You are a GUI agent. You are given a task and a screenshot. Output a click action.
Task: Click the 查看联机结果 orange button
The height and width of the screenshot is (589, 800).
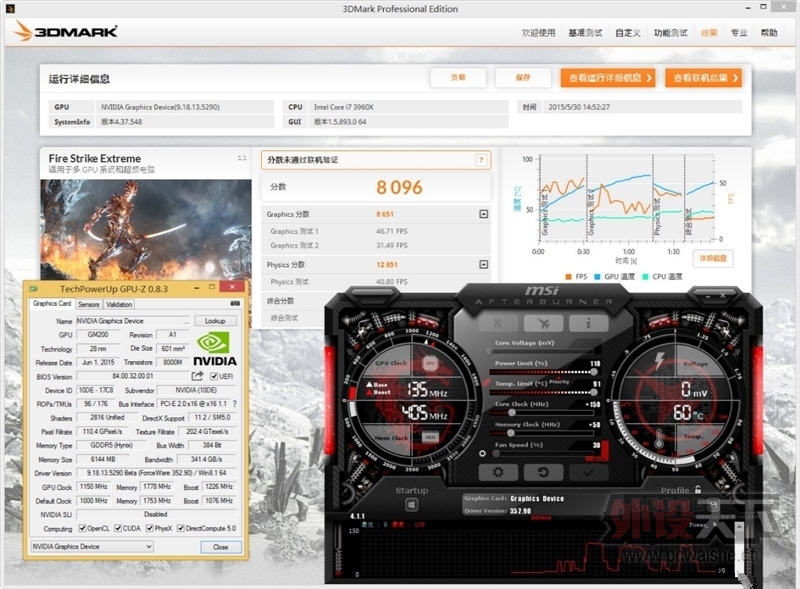703,78
